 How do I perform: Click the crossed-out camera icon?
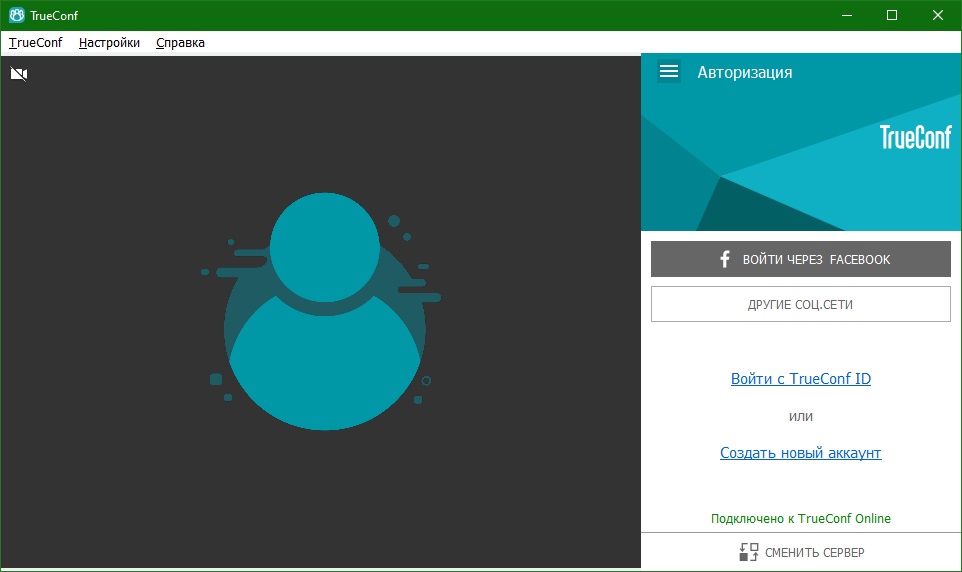pyautogui.click(x=19, y=74)
